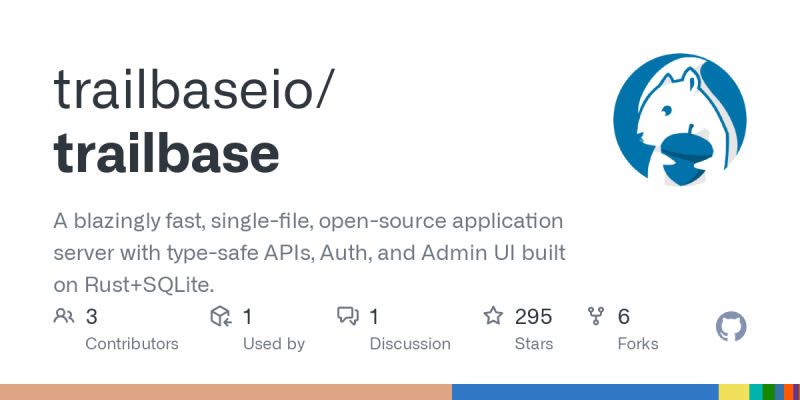Click the large blue language bar segment

click(x=585, y=391)
